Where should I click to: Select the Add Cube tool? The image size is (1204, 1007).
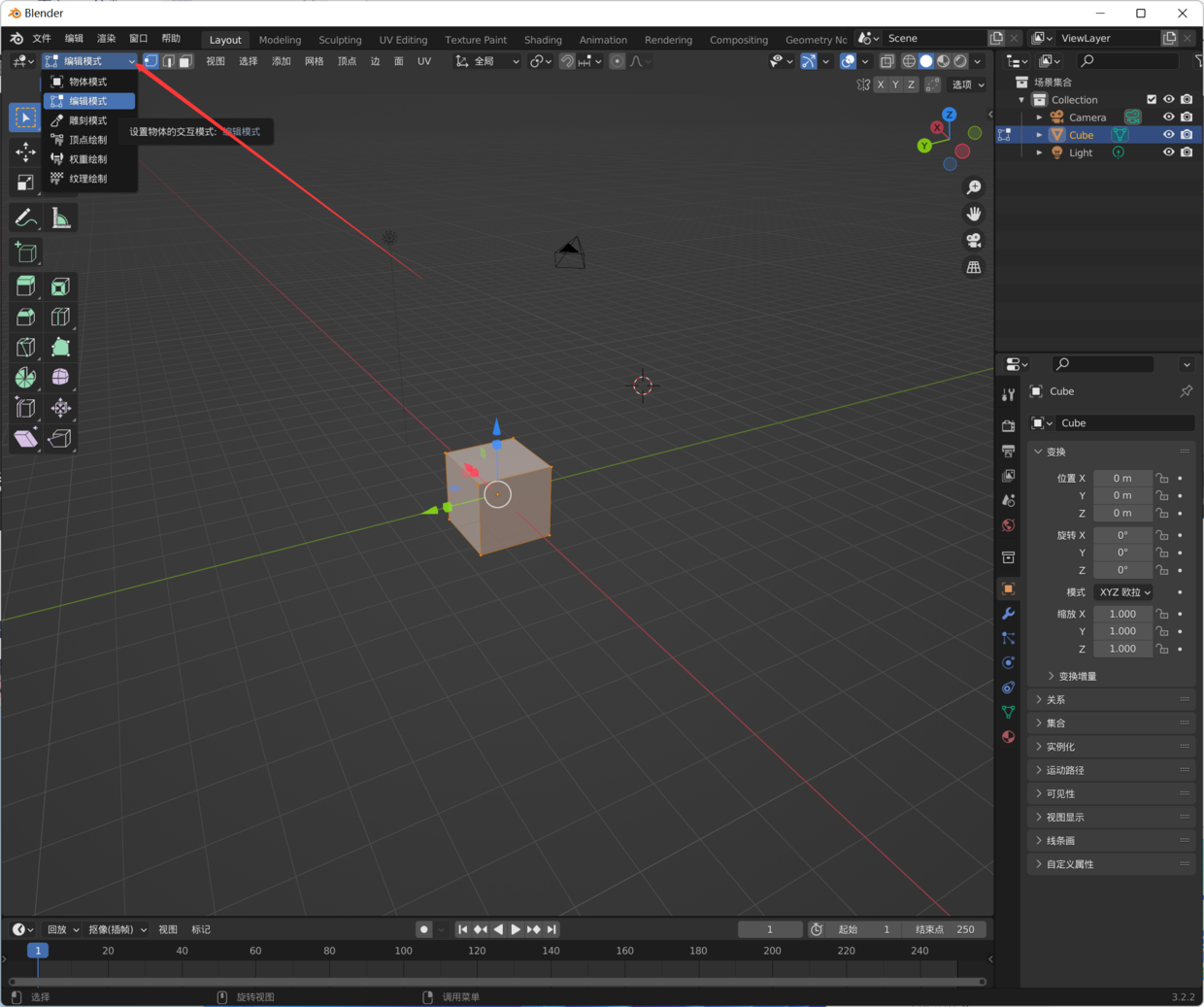click(x=25, y=252)
